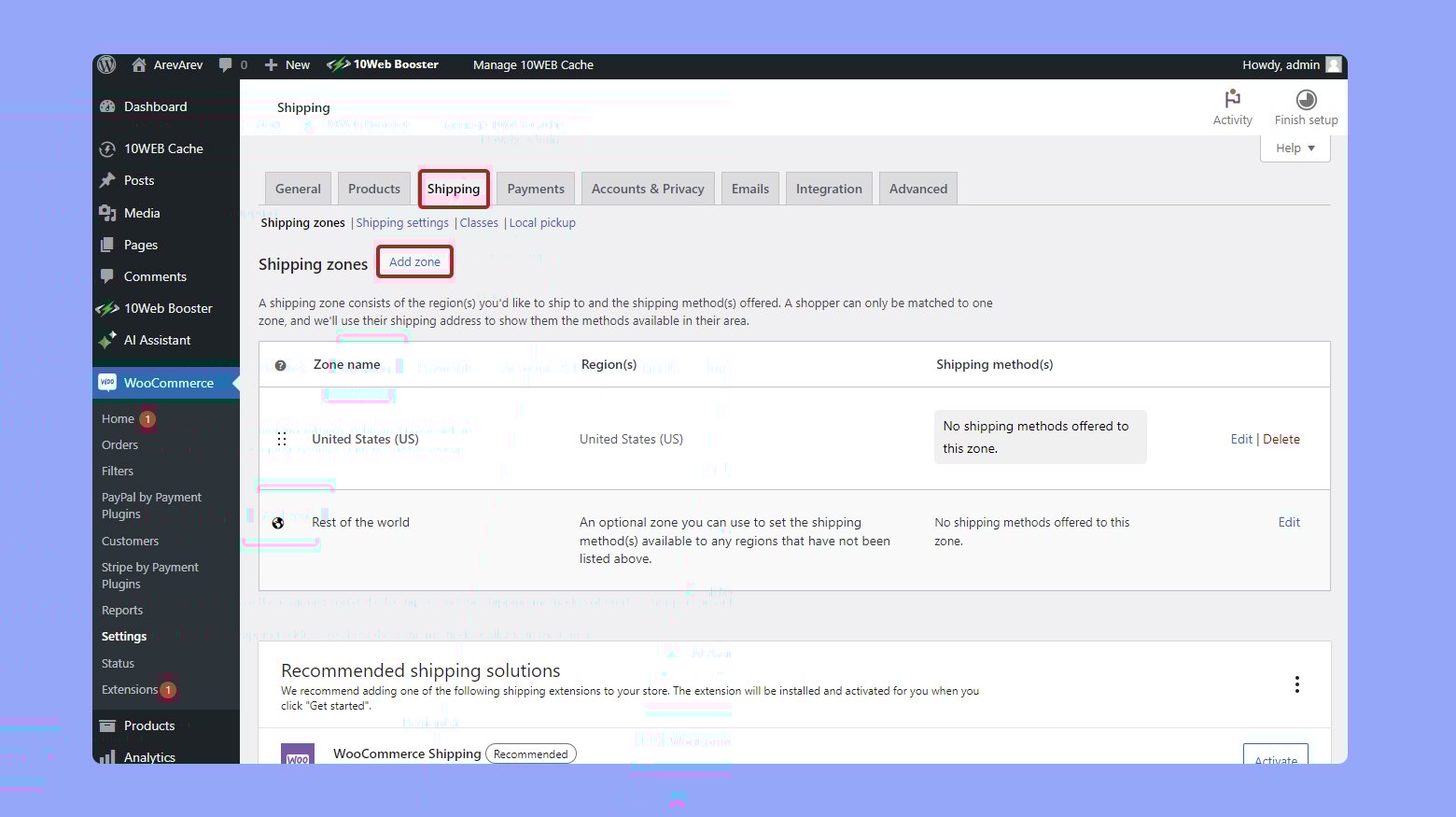Click the WordPress logo icon
Image resolution: width=1456 pixels, height=817 pixels.
pyautogui.click(x=107, y=64)
